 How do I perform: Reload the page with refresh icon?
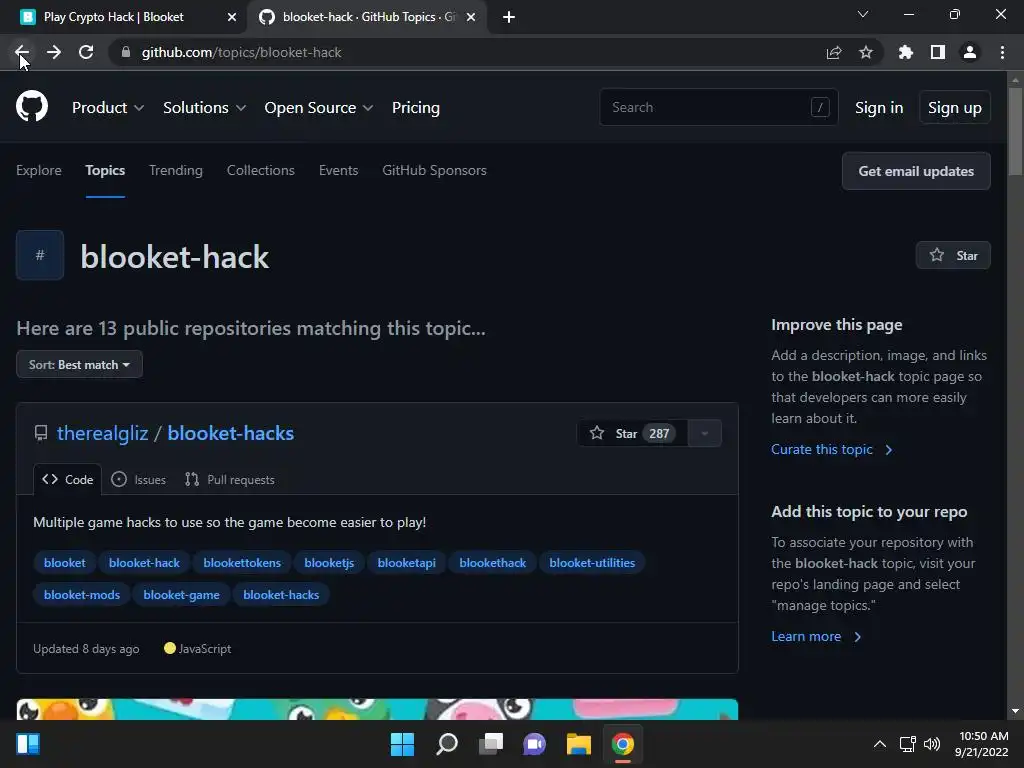point(86,52)
